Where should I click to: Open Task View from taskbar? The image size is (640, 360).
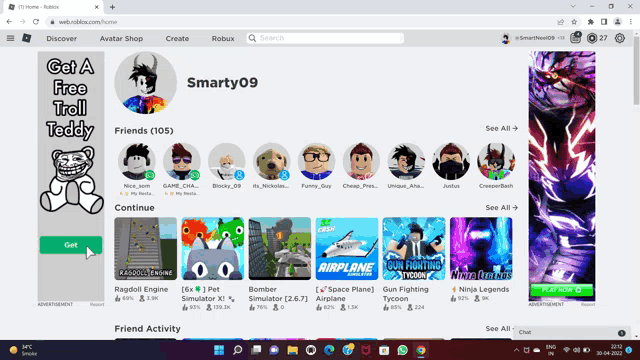pyautogui.click(x=256, y=350)
